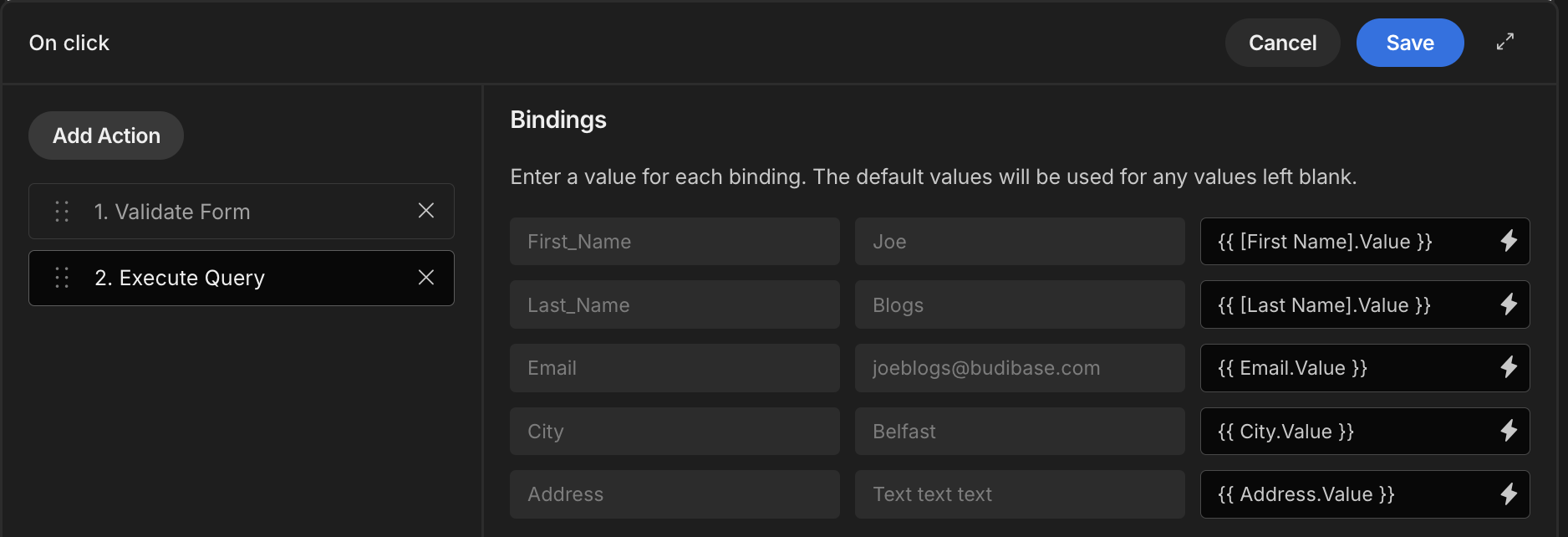Select the 2. Execute Query action
Image resolution: width=1568 pixels, height=537 pixels.
[242, 278]
